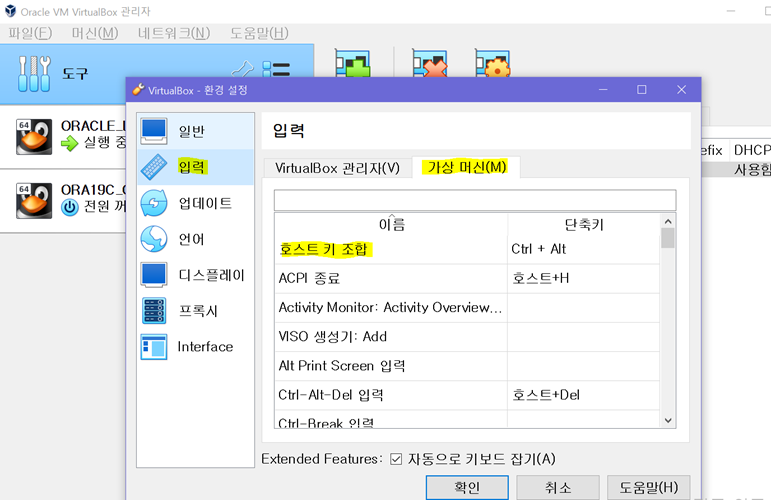Screen dimensions: 771x500
Task: Click the DHCP column header behind dialog
Action: pos(750,150)
